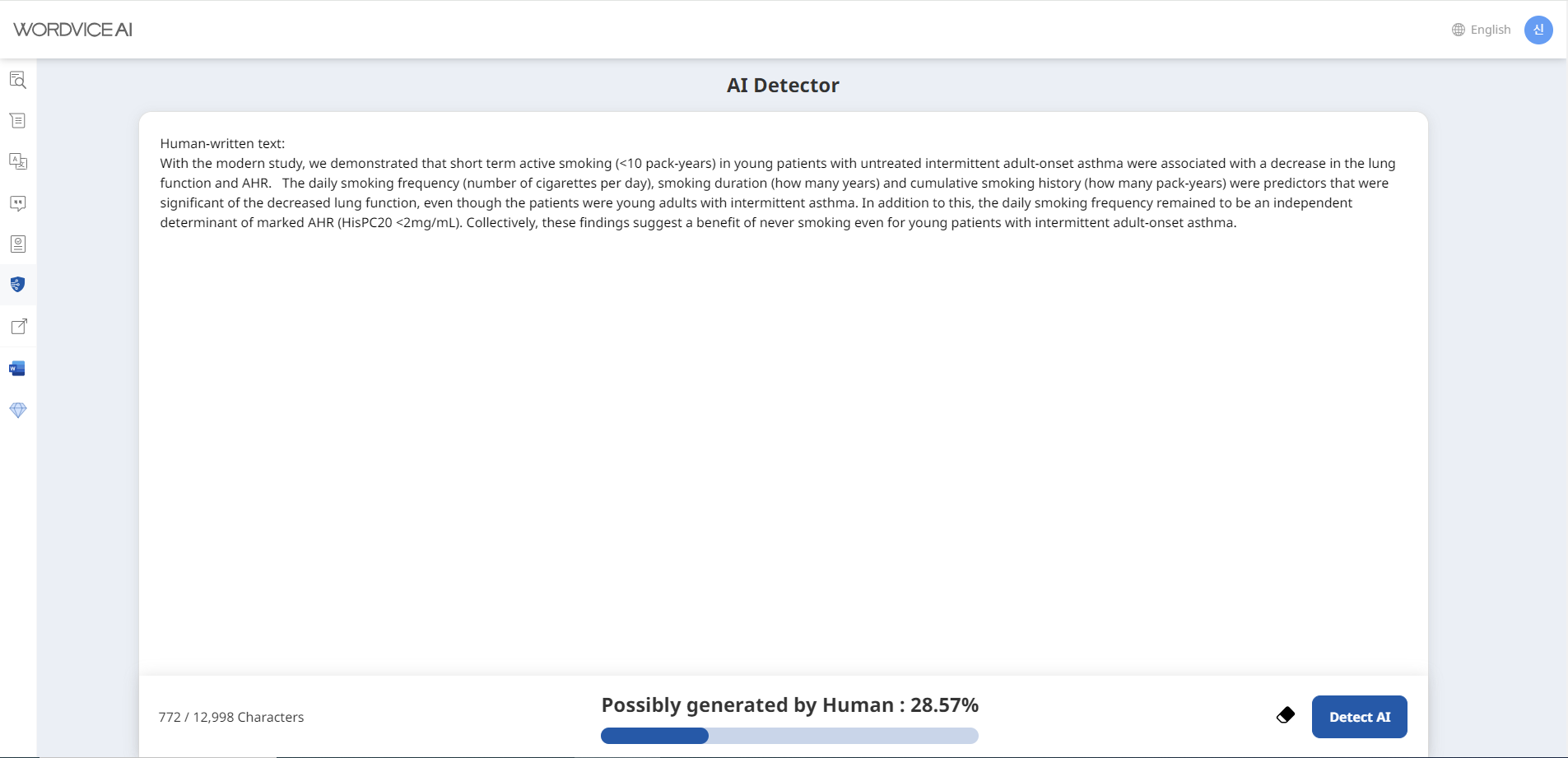This screenshot has height=758, width=1568.
Task: Open the Paraphrasing tool icon
Action: point(17,203)
